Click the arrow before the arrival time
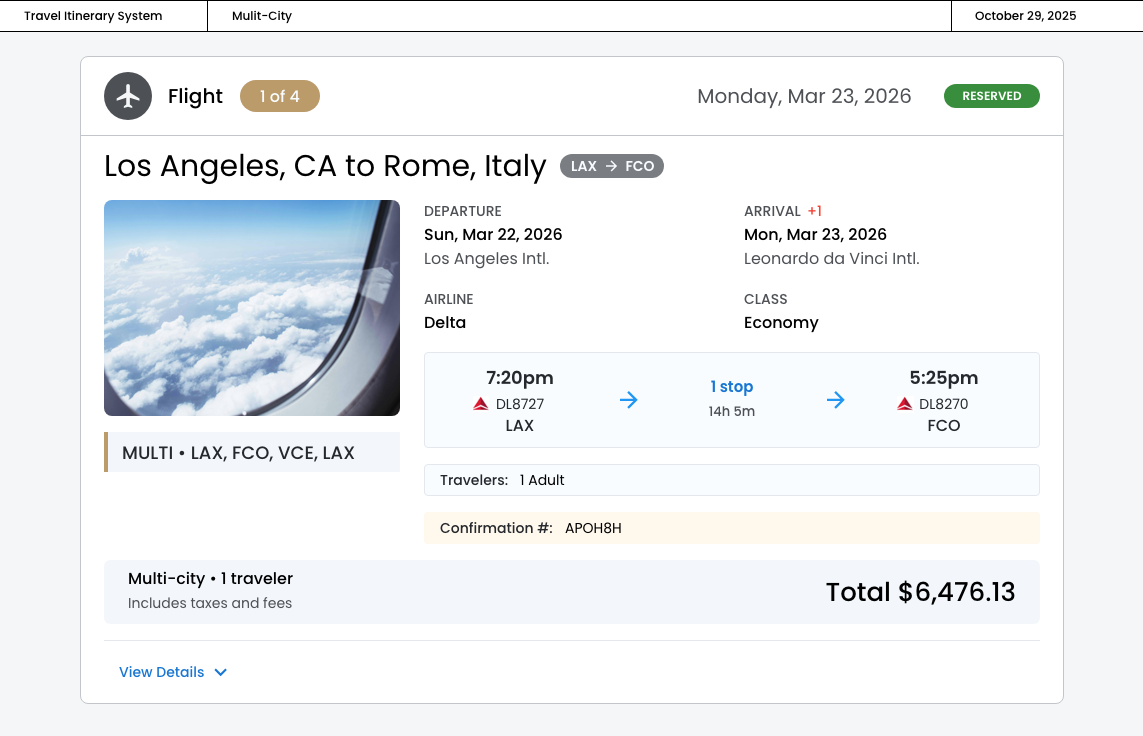This screenshot has width=1143, height=736. [x=836, y=400]
